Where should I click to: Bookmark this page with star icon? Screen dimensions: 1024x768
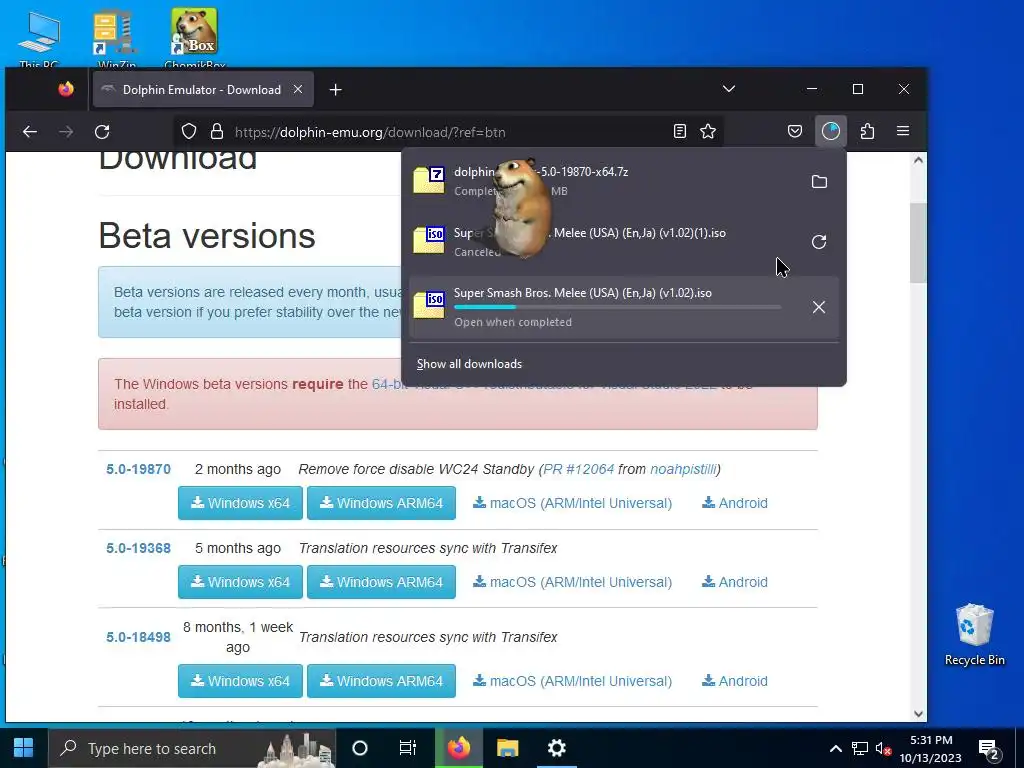tap(708, 132)
